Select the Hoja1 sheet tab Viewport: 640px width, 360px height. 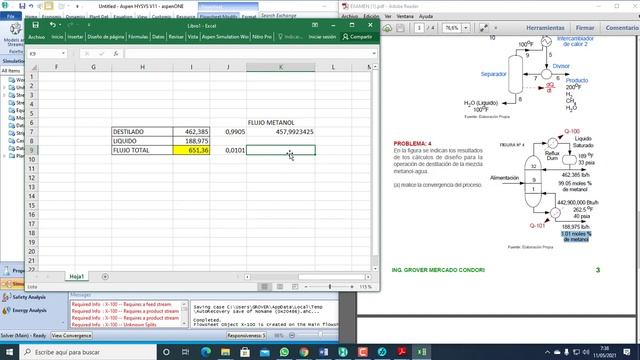coord(76,277)
